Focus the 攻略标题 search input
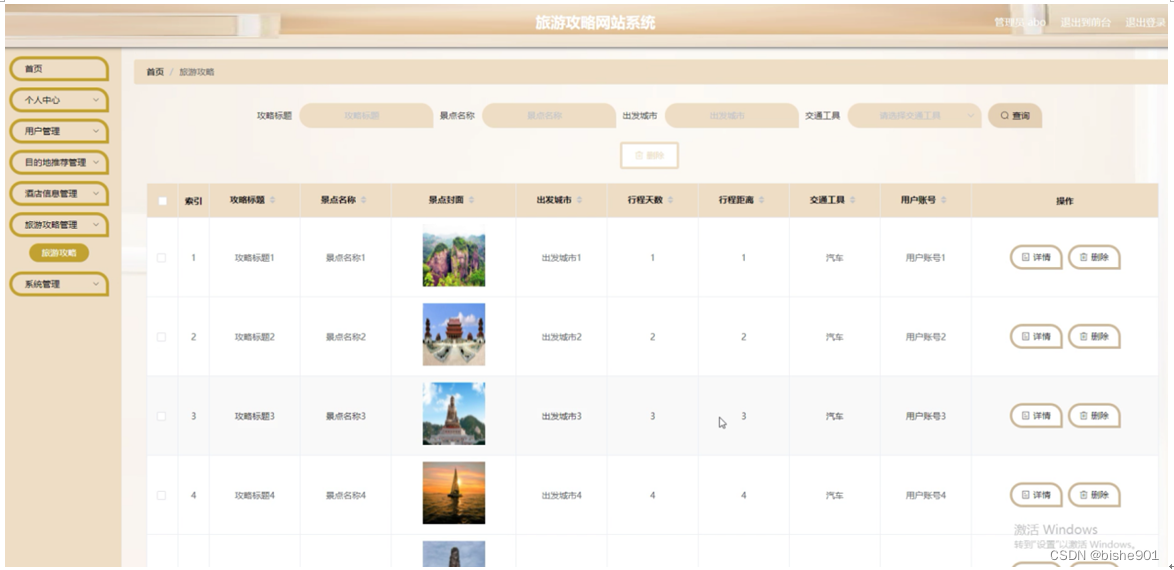Image resolution: width=1174 pixels, height=570 pixels. (x=366, y=116)
